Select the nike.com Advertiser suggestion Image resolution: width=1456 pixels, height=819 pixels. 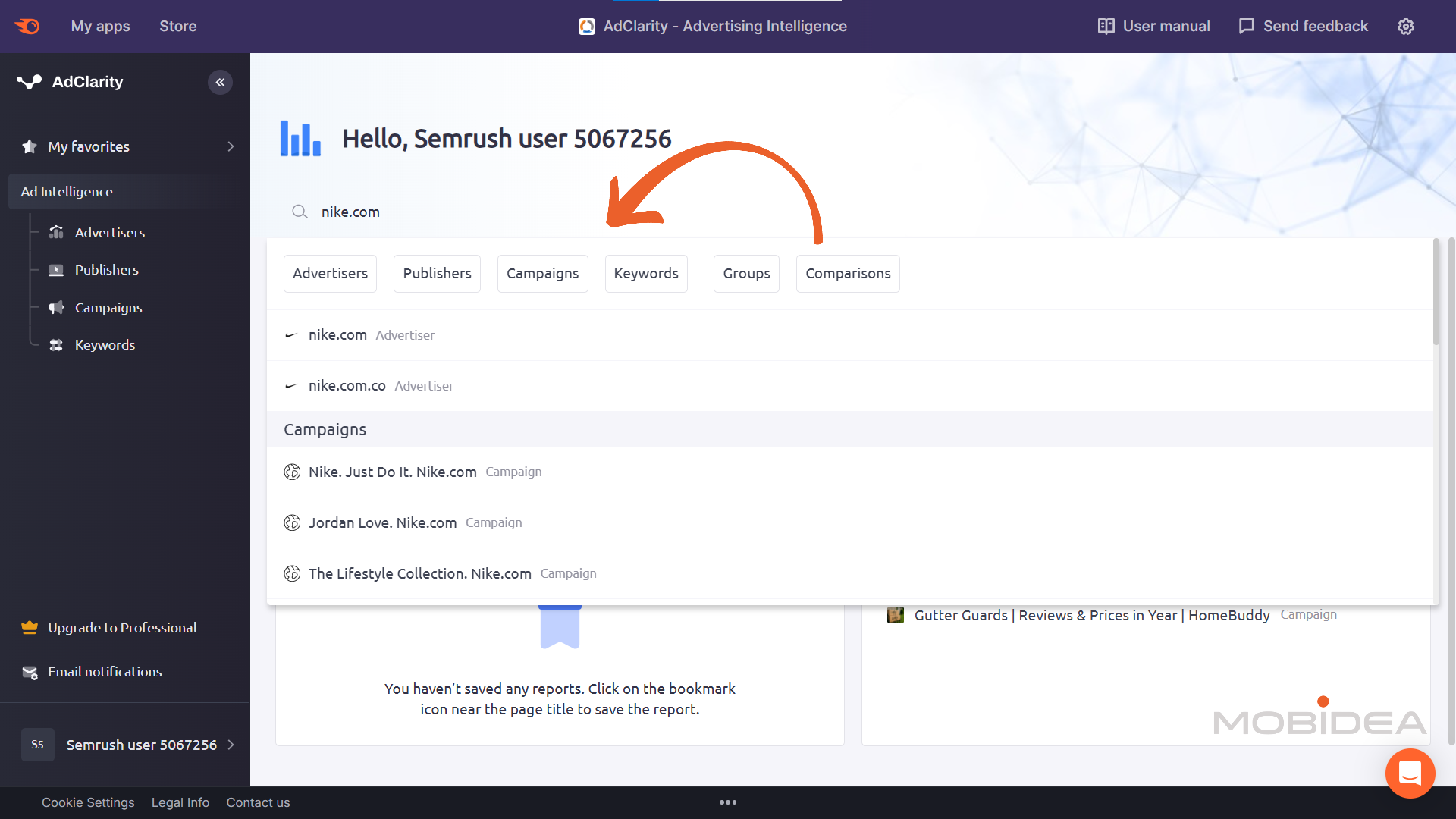(x=337, y=334)
